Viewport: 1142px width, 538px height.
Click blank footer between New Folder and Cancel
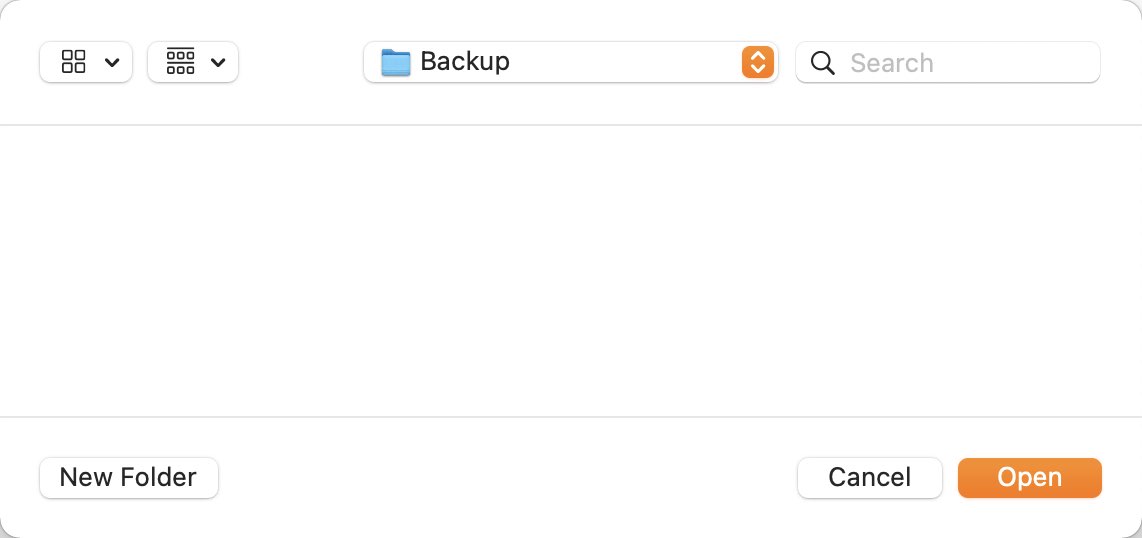(508, 478)
